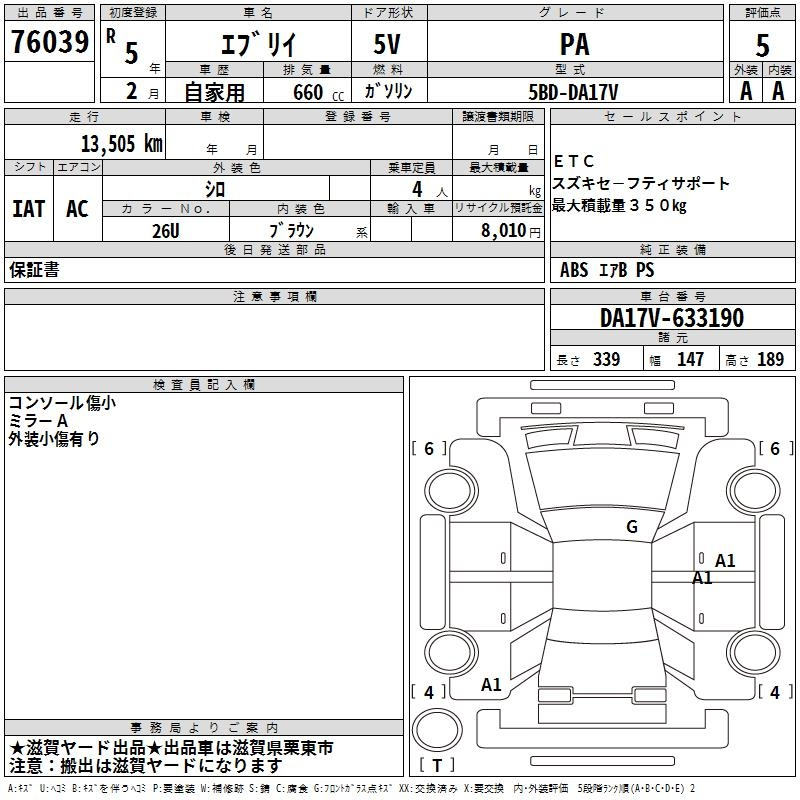This screenshot has height=800, width=800.
Task: Select the width value 147
Action: pyautogui.click(x=690, y=359)
